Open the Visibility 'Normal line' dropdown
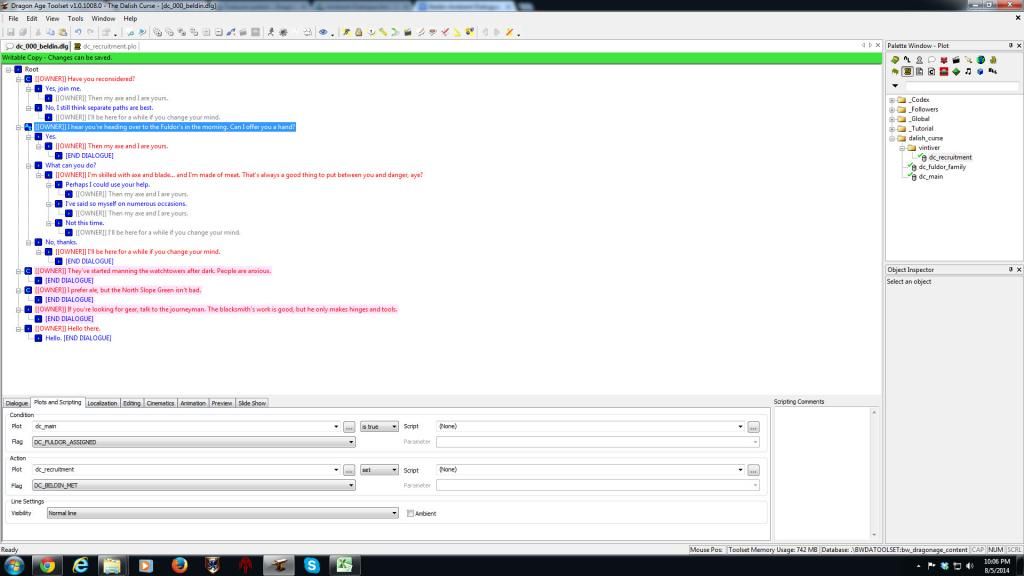Viewport: 1024px width, 576px height. tap(395, 514)
